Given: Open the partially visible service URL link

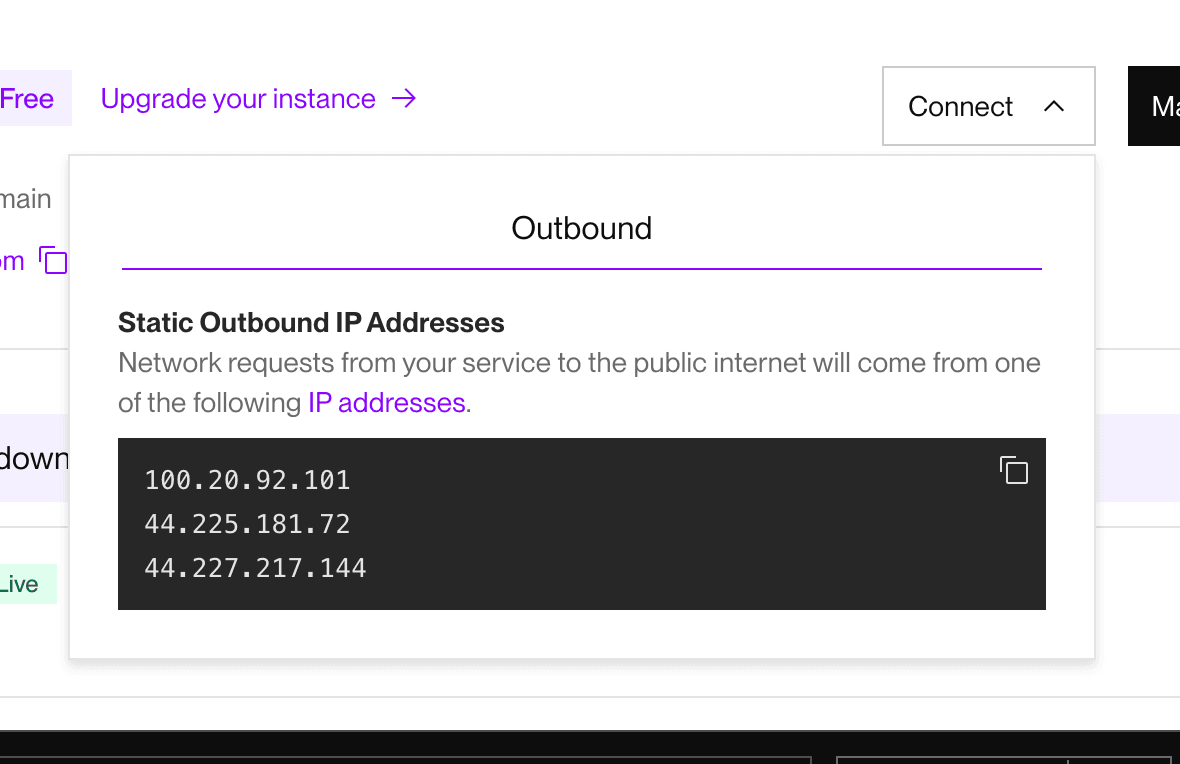Looking at the screenshot, I should [12, 262].
